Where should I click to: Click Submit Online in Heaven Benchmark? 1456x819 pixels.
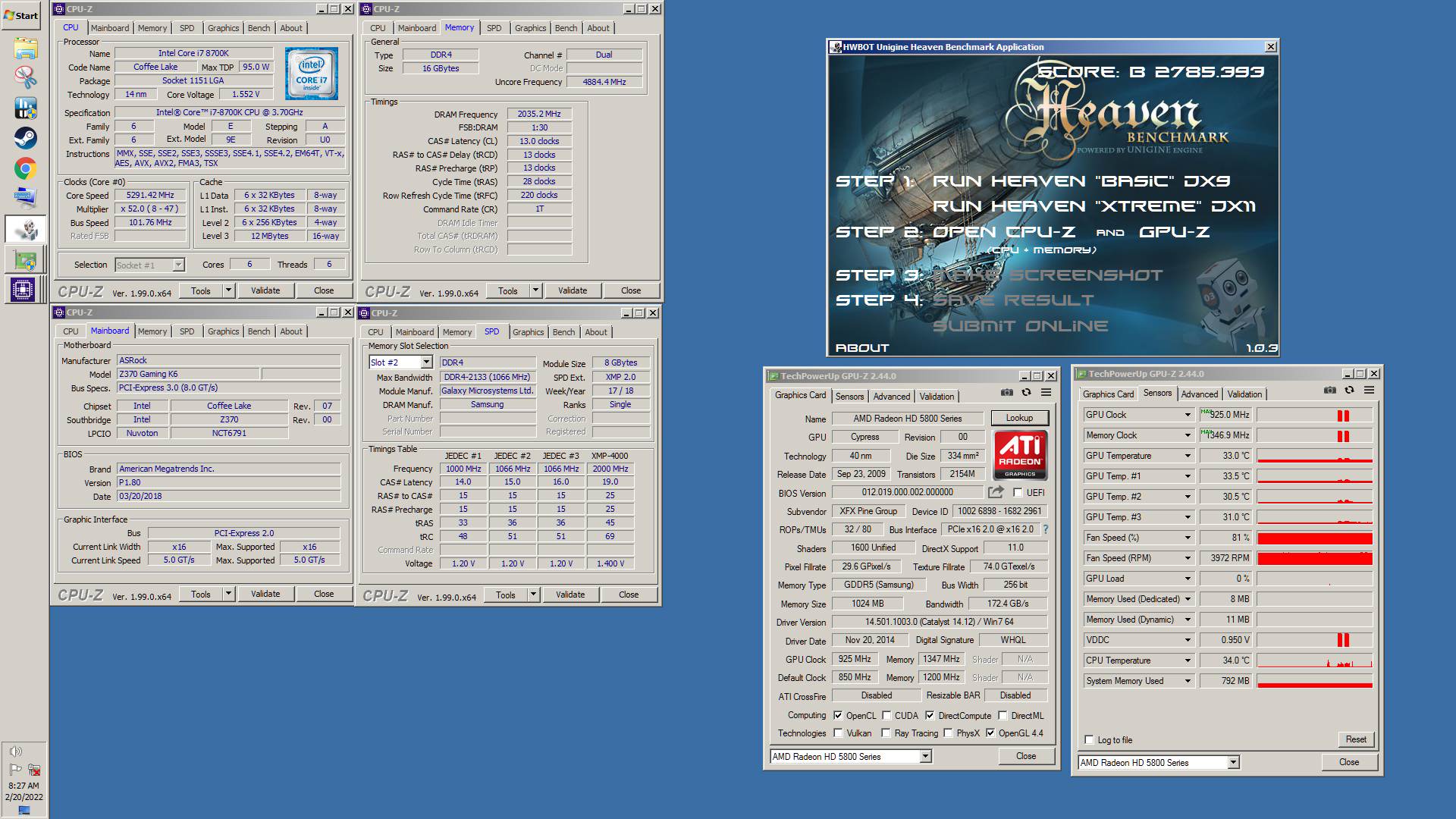coord(1021,326)
